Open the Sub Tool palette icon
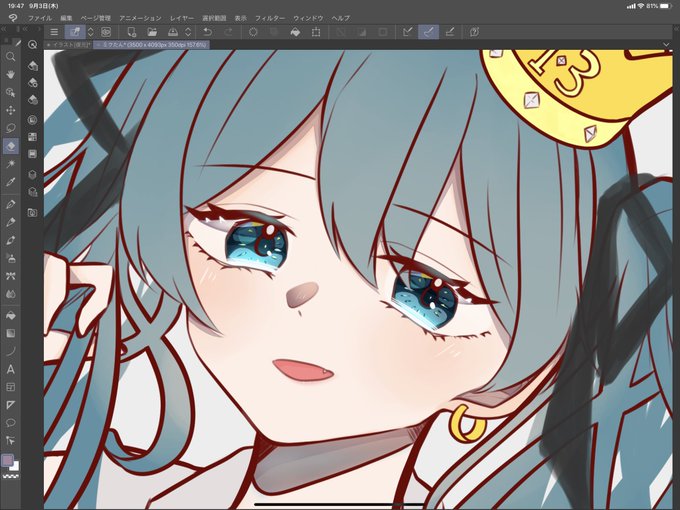The width and height of the screenshot is (680, 510). [33, 65]
